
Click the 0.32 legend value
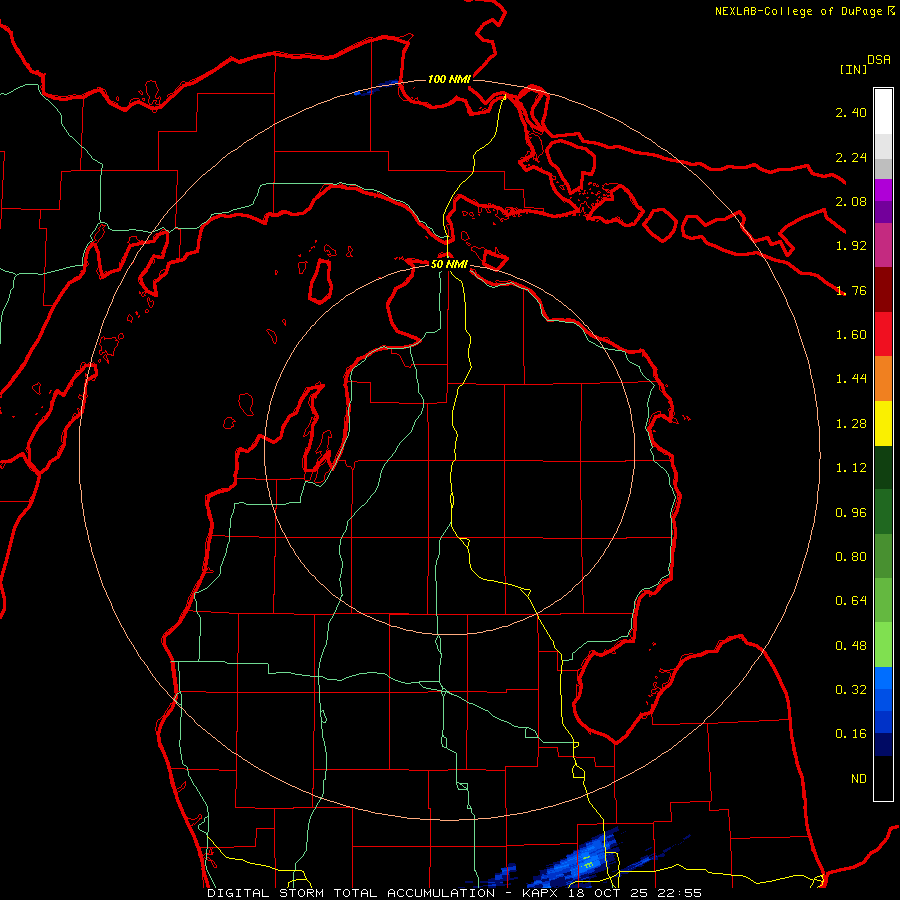click(x=851, y=690)
